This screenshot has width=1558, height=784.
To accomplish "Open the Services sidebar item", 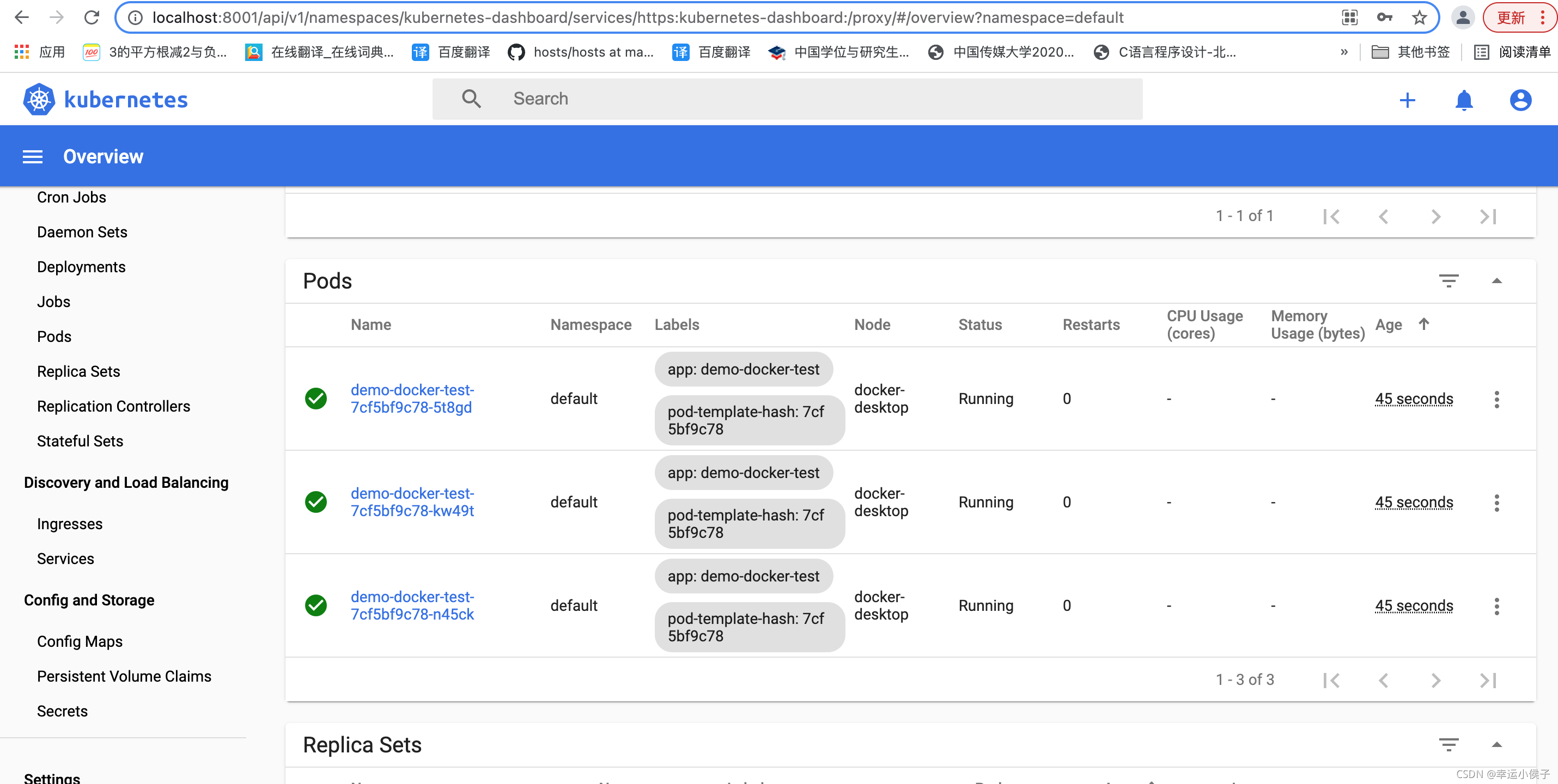I will tap(65, 559).
